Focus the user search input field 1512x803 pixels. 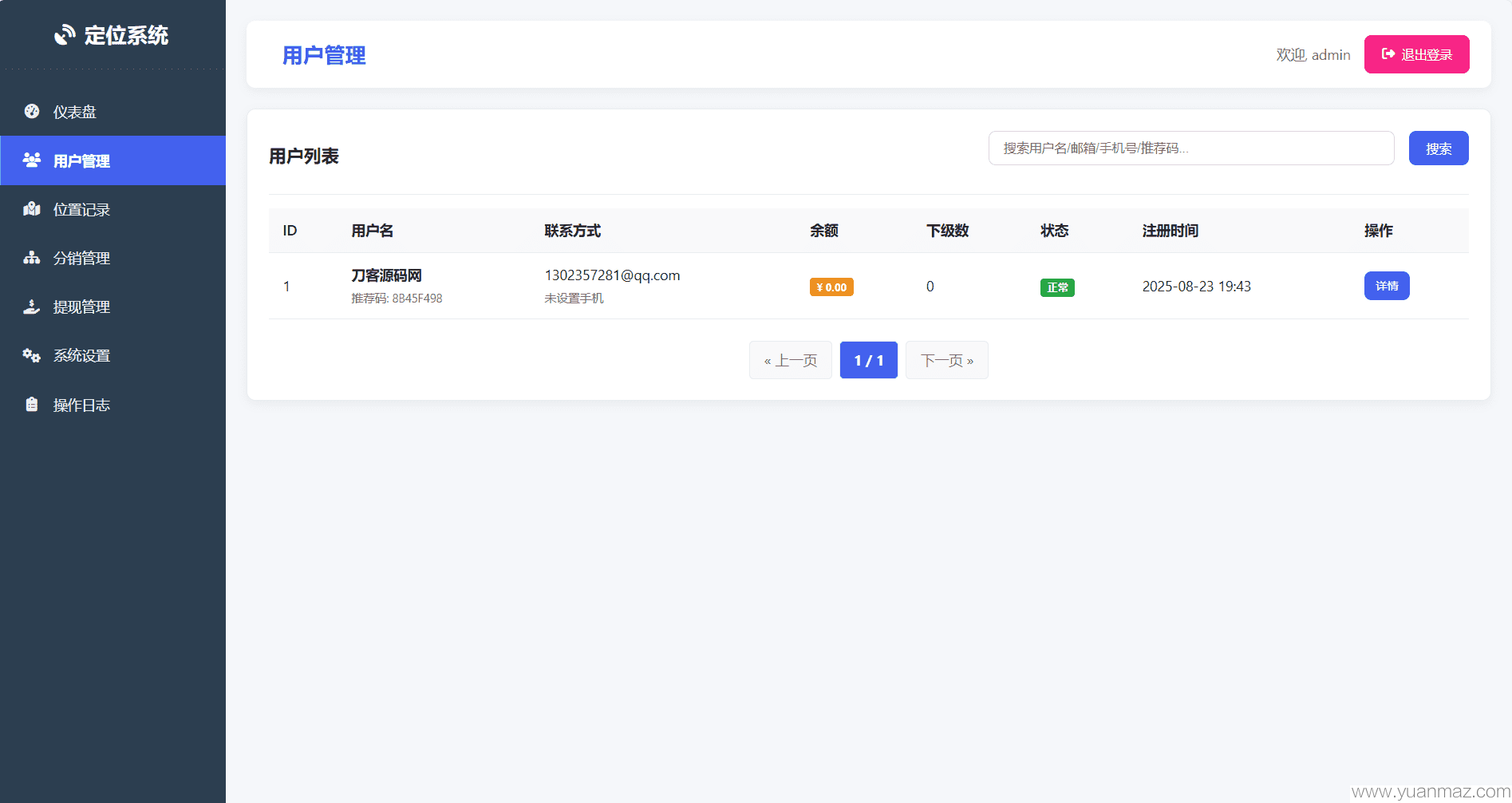pyautogui.click(x=1190, y=148)
